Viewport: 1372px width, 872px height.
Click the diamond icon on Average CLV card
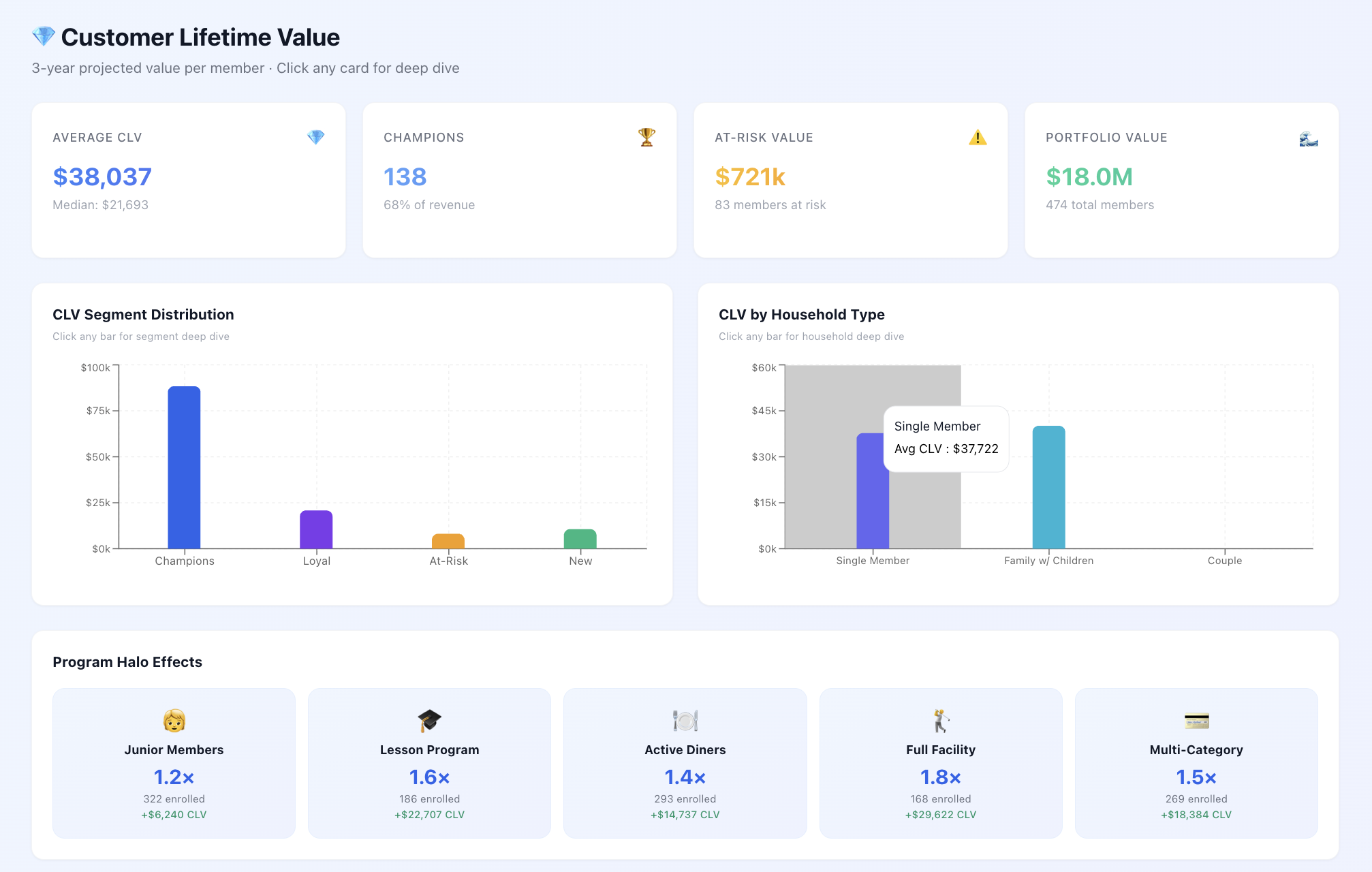(315, 137)
